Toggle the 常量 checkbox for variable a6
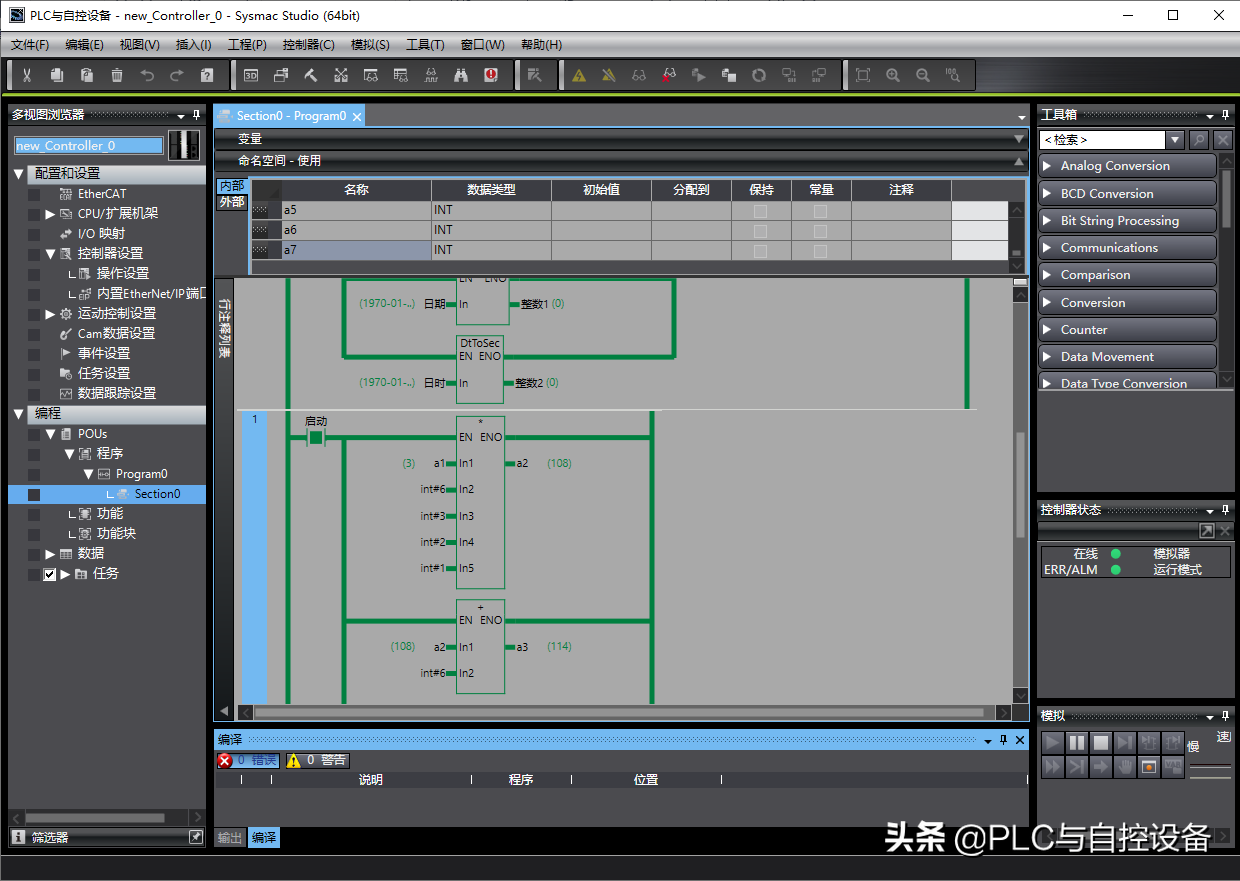The image size is (1240, 881). point(820,230)
